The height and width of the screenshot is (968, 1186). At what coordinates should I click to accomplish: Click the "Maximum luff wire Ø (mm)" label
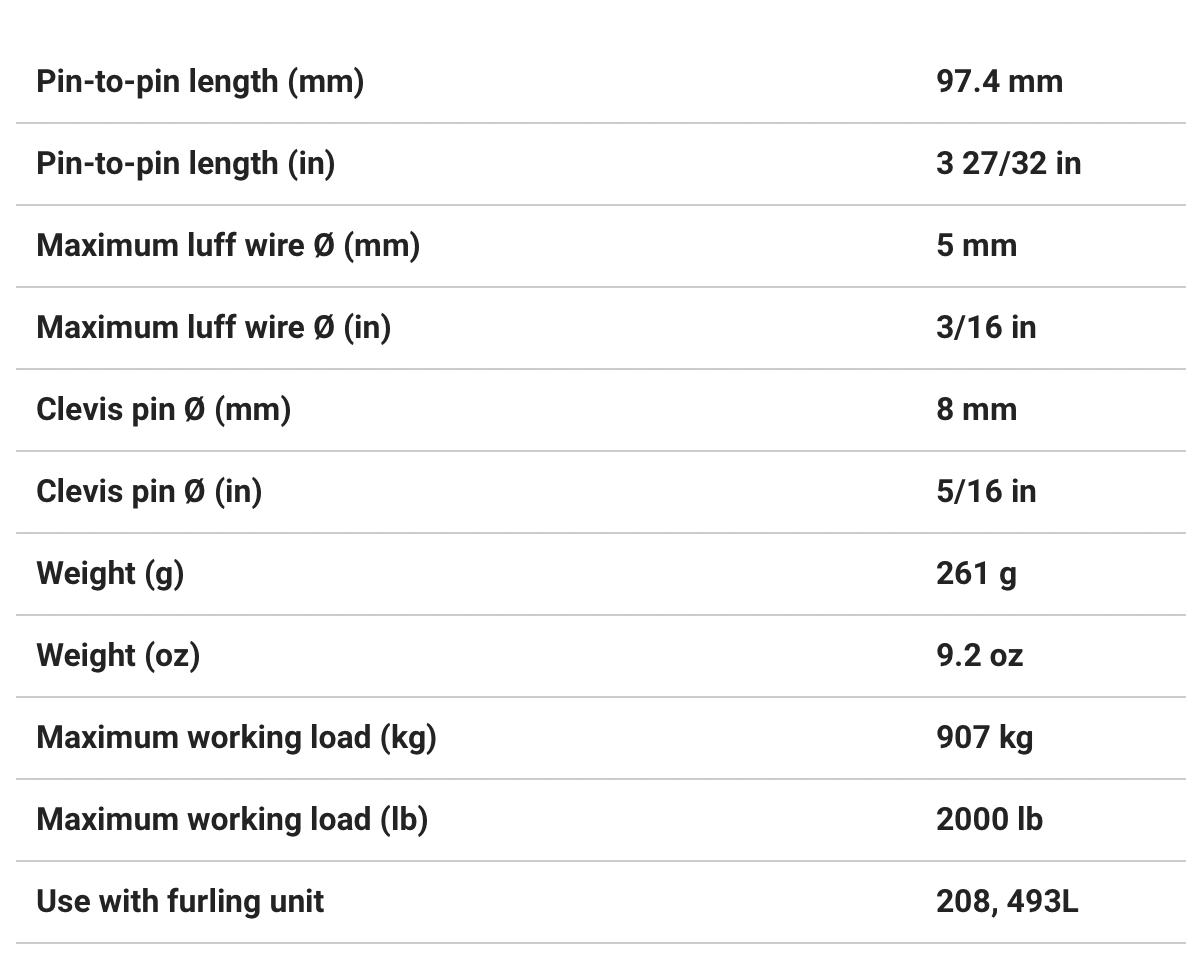[x=228, y=245]
